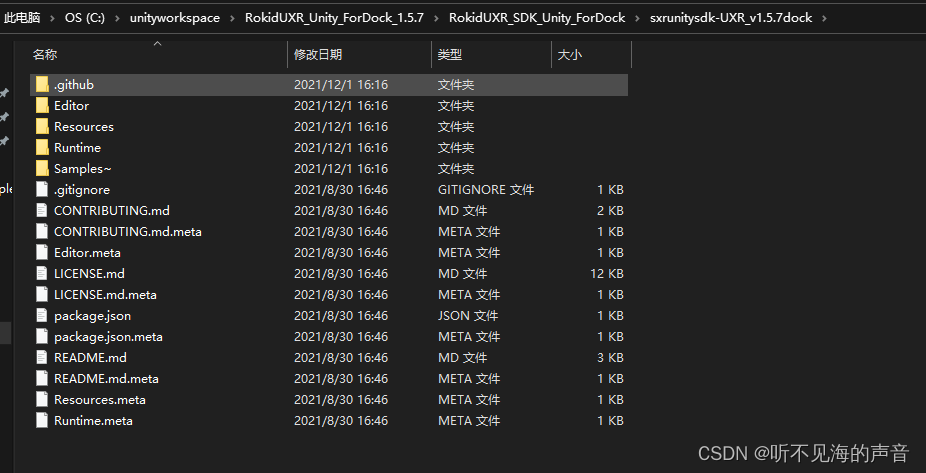The height and width of the screenshot is (473, 926).
Task: Select the CONTRIBUTING.md.meta file name
Action: pos(128,231)
